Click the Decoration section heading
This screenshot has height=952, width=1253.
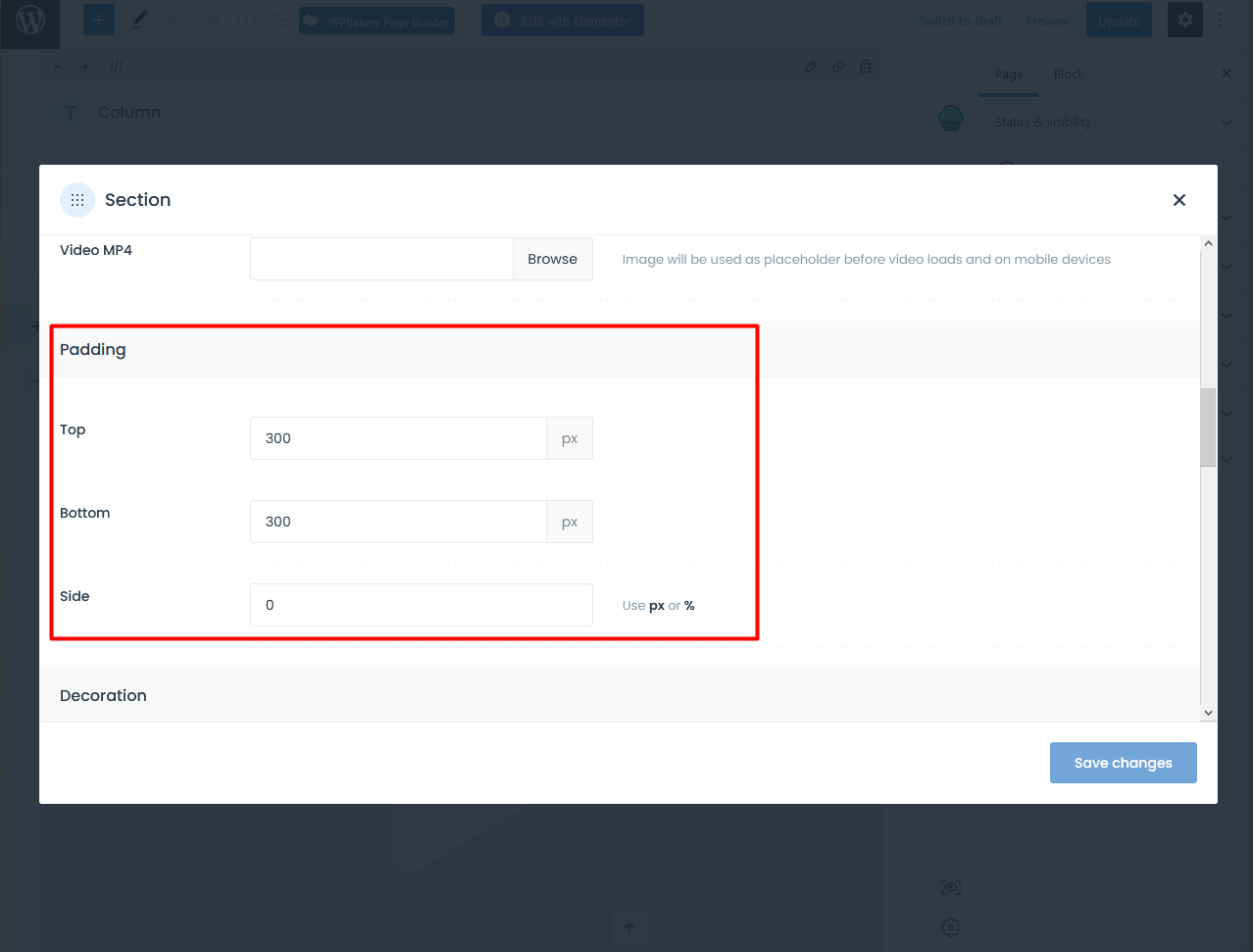[103, 696]
